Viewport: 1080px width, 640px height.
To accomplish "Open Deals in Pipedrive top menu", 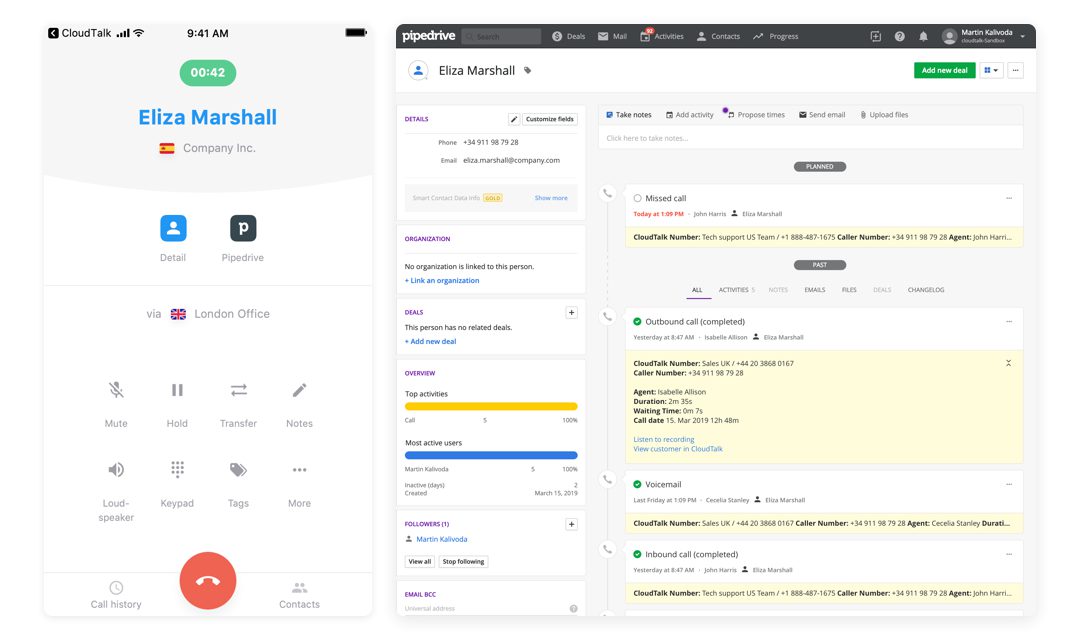I will coord(569,37).
